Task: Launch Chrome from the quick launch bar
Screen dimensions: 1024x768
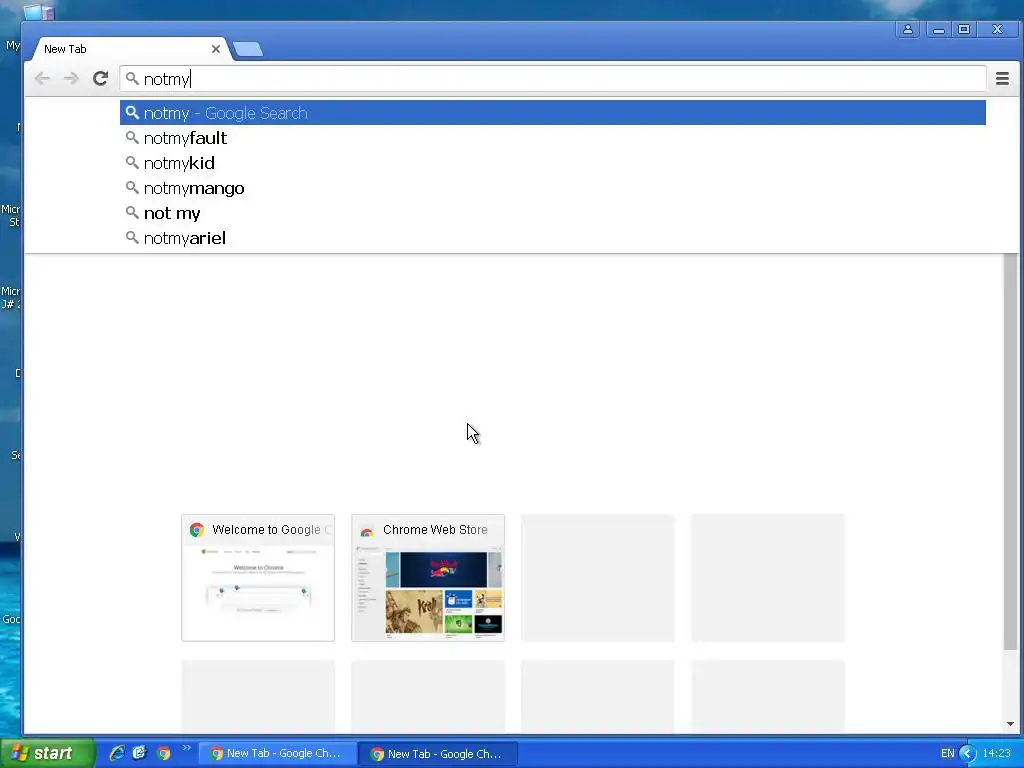Action: pyautogui.click(x=164, y=753)
